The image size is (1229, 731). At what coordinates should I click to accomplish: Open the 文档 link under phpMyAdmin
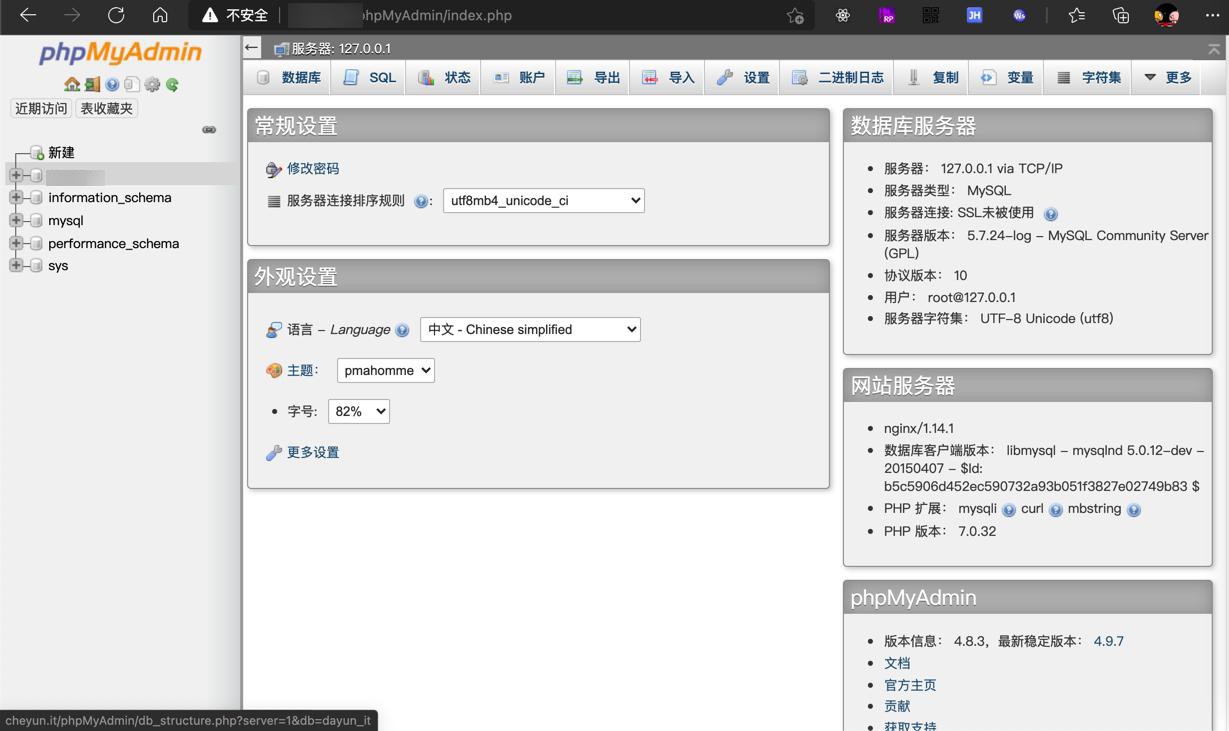pyautogui.click(x=897, y=664)
